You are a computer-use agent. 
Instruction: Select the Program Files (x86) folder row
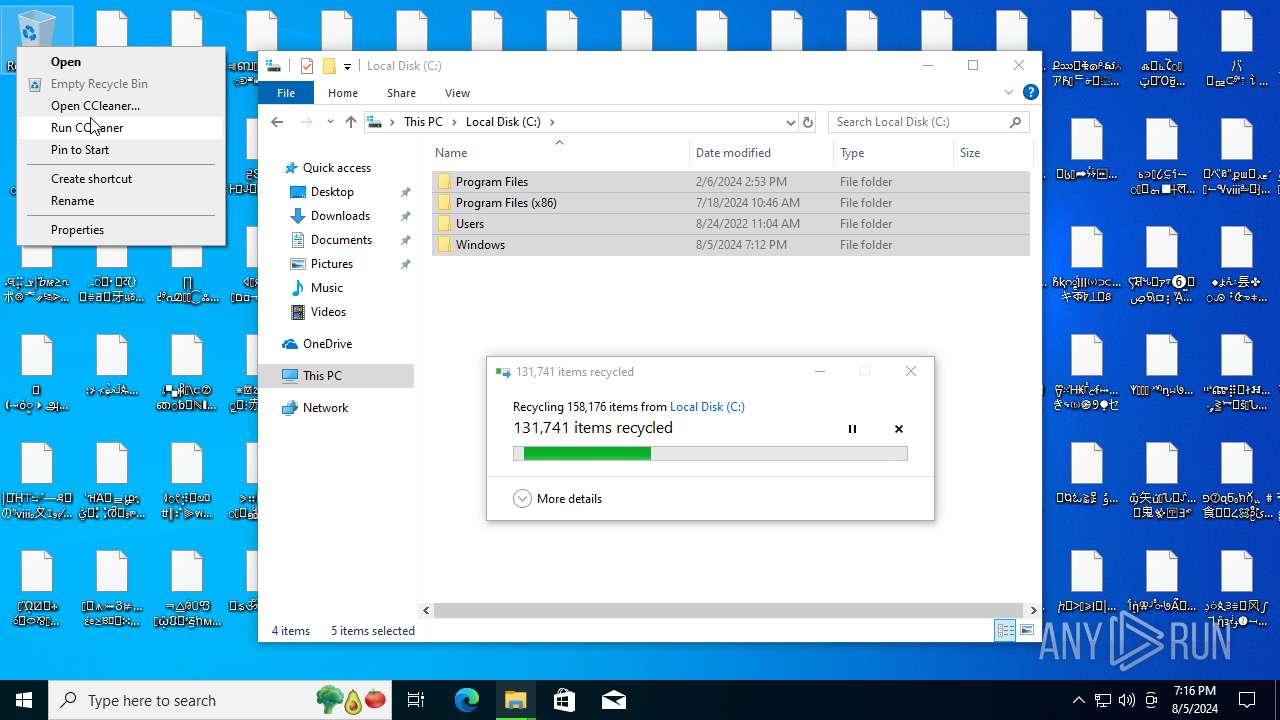[x=731, y=203]
